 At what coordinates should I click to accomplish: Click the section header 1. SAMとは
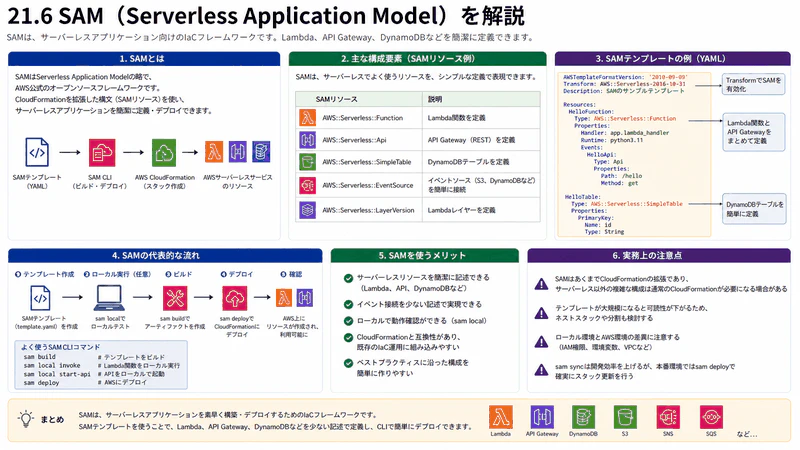coord(144,59)
